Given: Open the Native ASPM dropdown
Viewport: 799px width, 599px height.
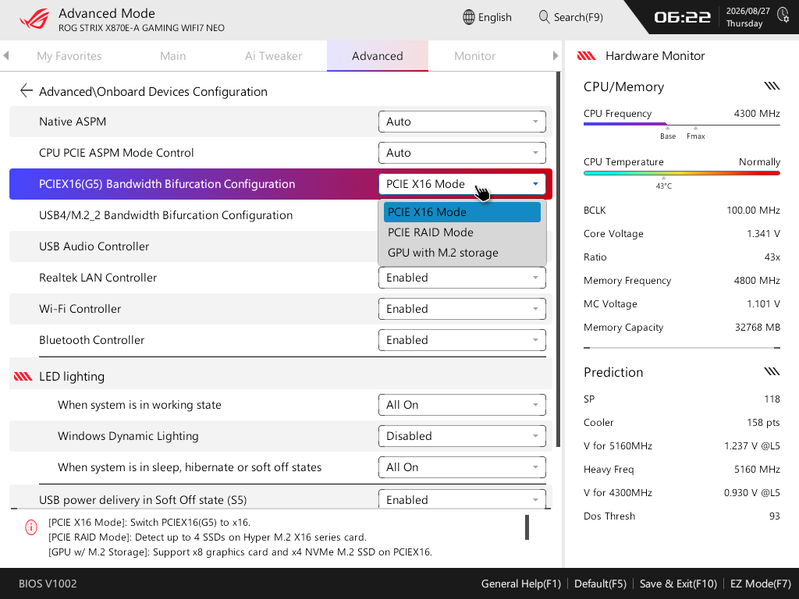Looking at the screenshot, I should pyautogui.click(x=462, y=122).
